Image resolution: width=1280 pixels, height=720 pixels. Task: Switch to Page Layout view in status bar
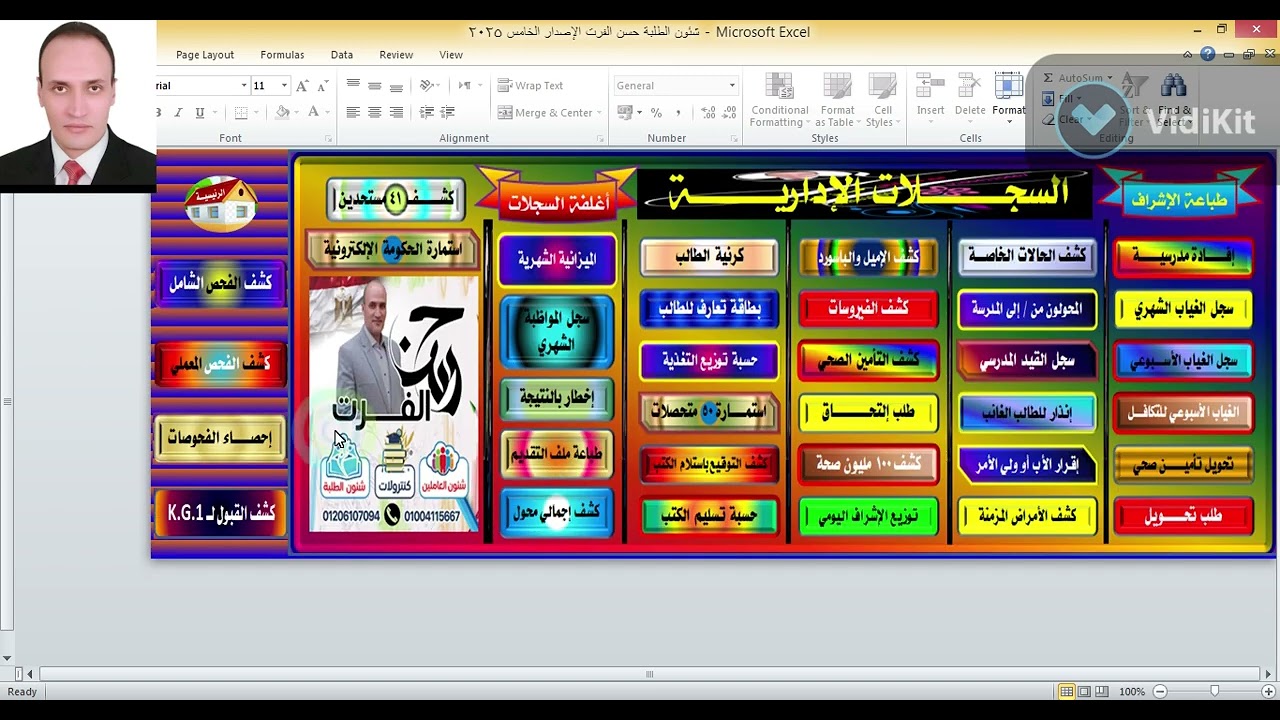(x=1084, y=692)
